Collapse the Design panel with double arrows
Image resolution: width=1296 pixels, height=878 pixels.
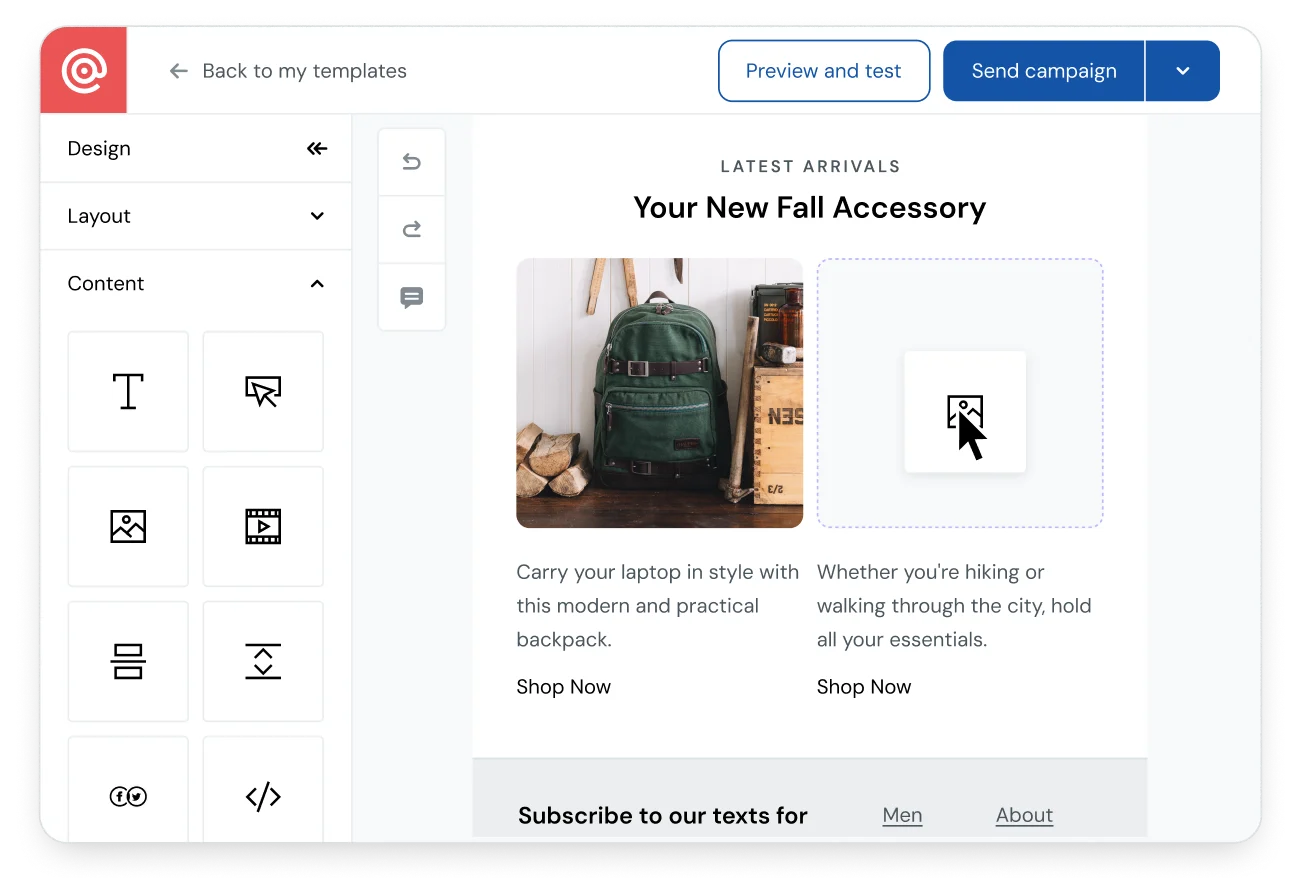pyautogui.click(x=317, y=149)
